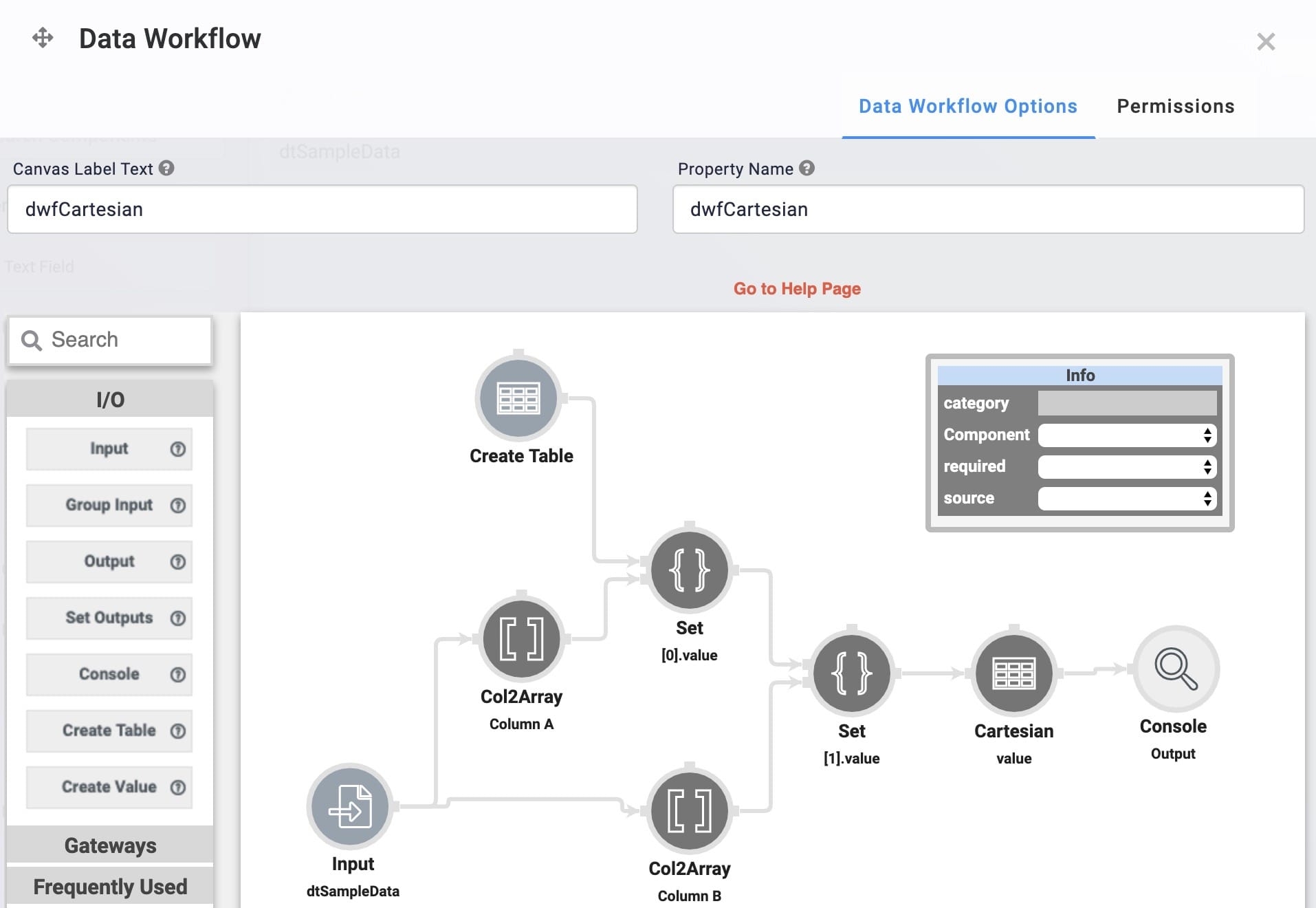Click the Set [0].value node

[x=690, y=570]
